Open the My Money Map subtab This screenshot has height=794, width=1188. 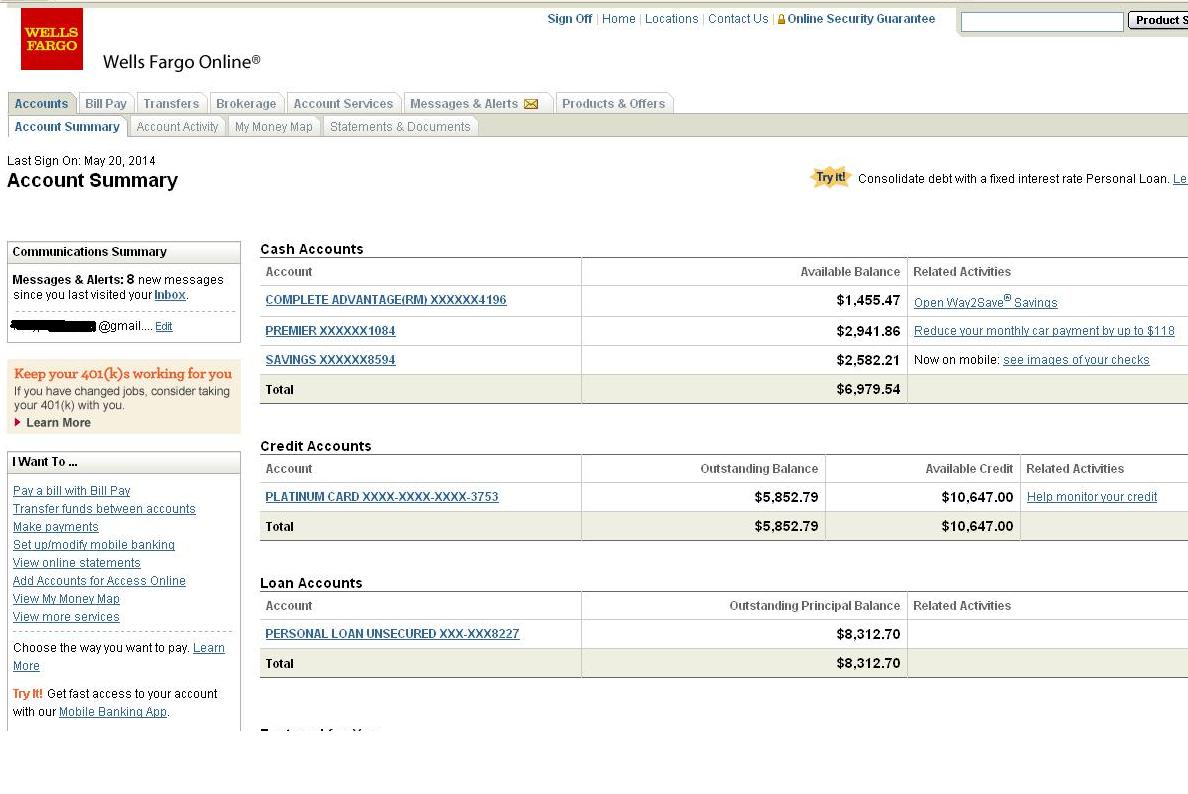tap(274, 127)
